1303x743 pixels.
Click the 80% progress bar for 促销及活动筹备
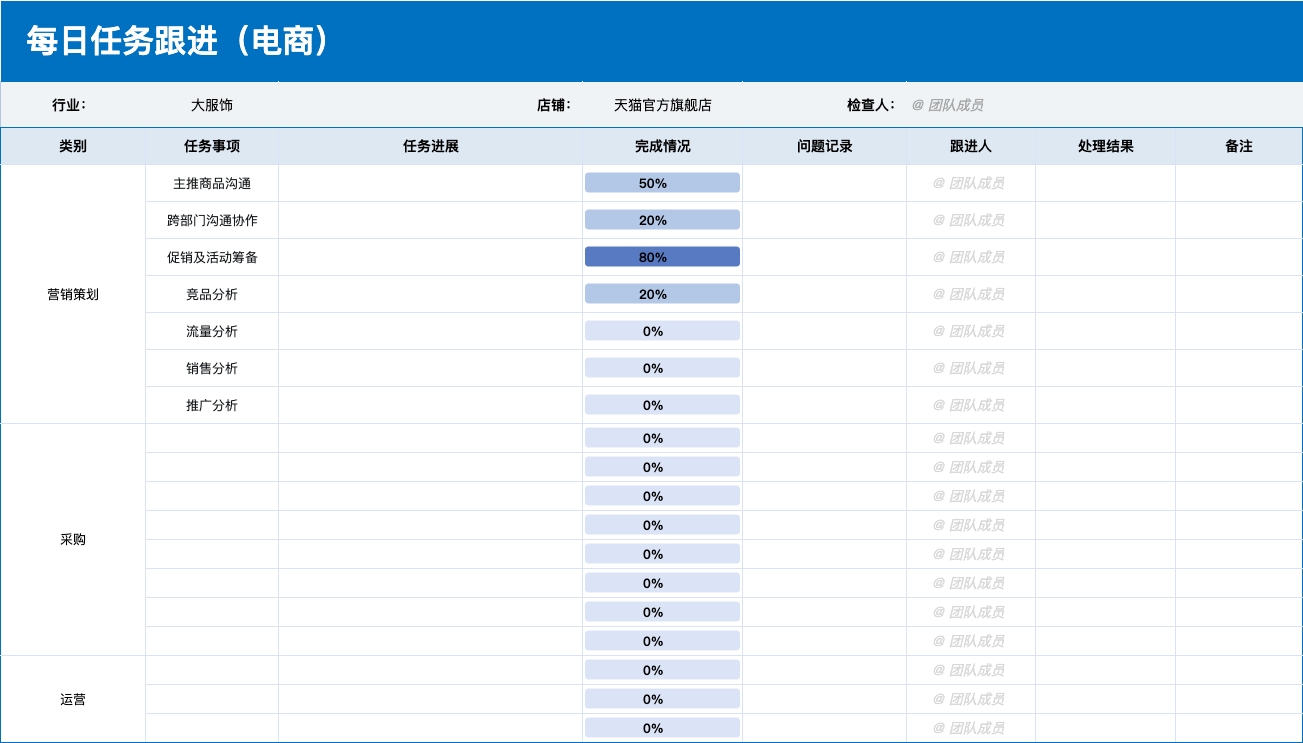[x=661, y=256]
